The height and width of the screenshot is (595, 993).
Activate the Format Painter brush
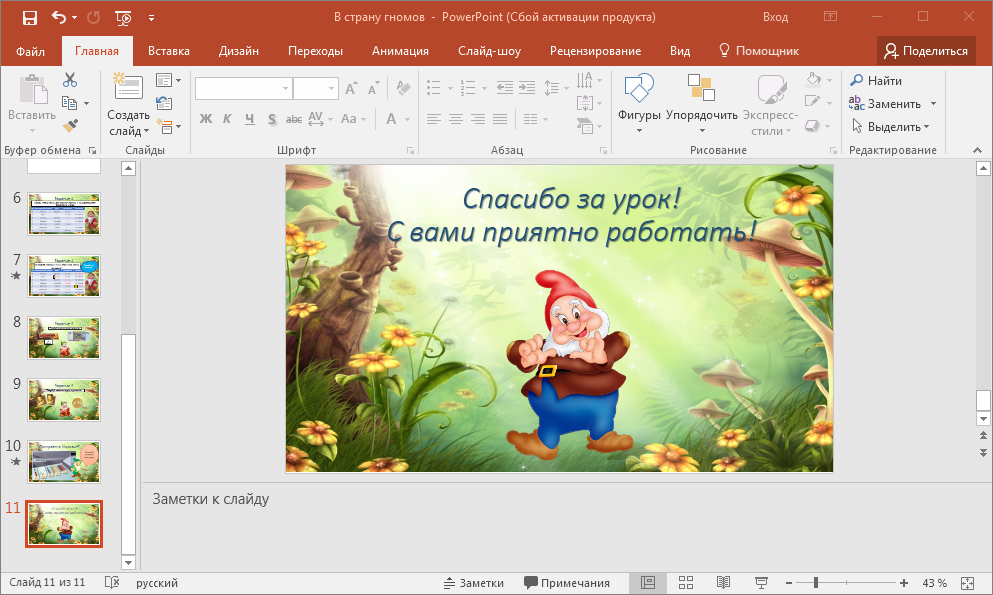70,126
